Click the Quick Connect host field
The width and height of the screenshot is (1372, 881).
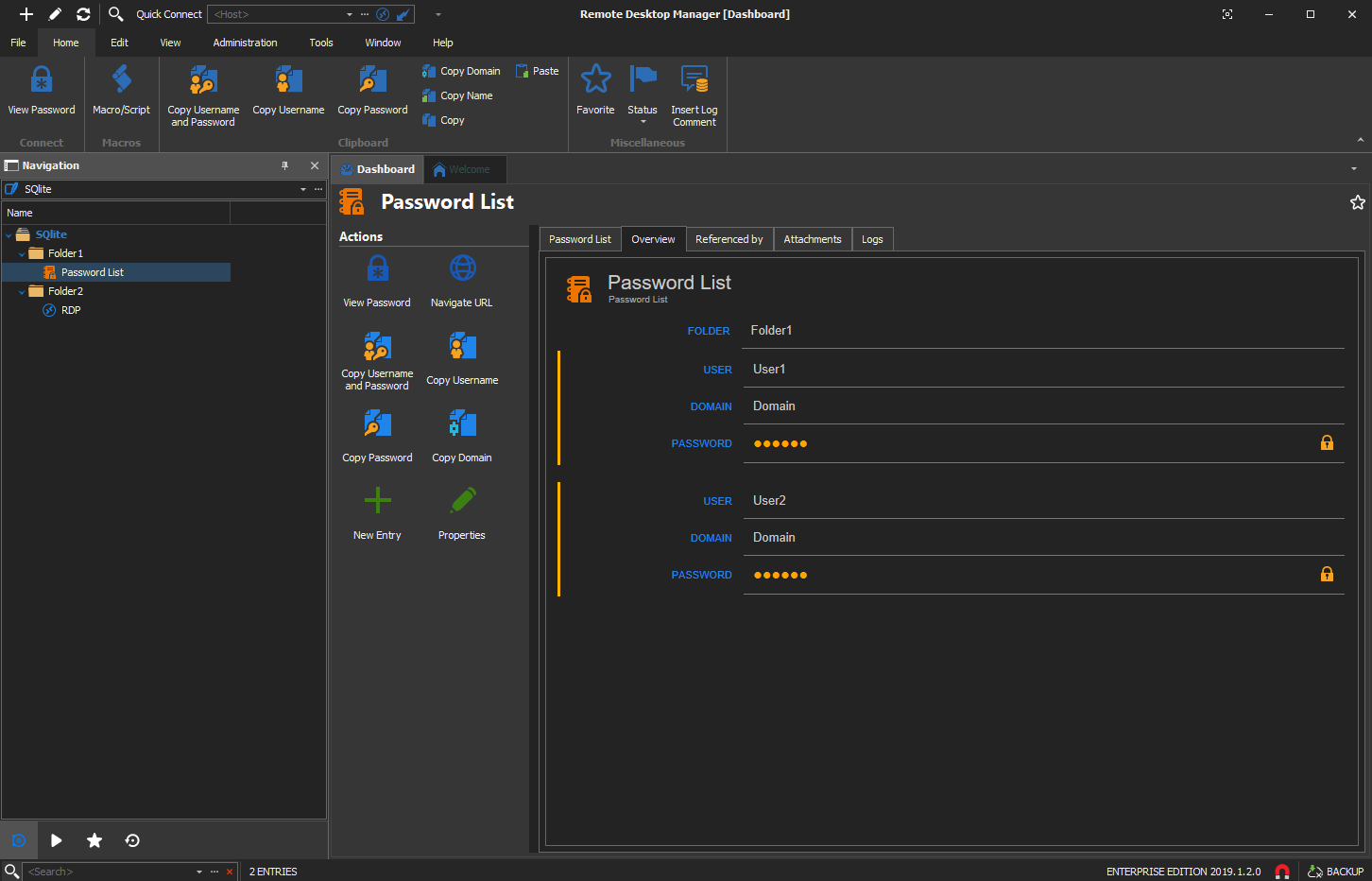click(x=276, y=14)
